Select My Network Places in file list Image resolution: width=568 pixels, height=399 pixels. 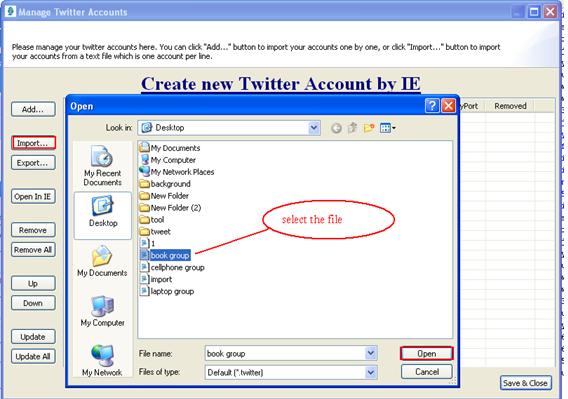point(177,172)
